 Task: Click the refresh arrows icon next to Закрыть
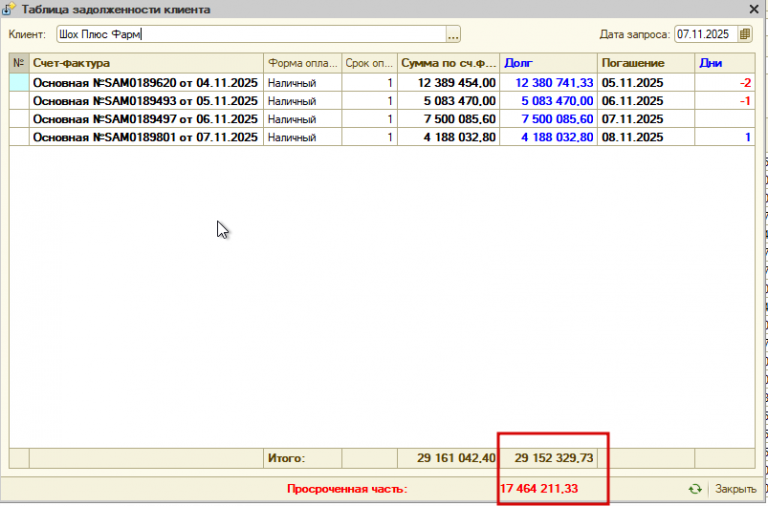click(x=695, y=489)
